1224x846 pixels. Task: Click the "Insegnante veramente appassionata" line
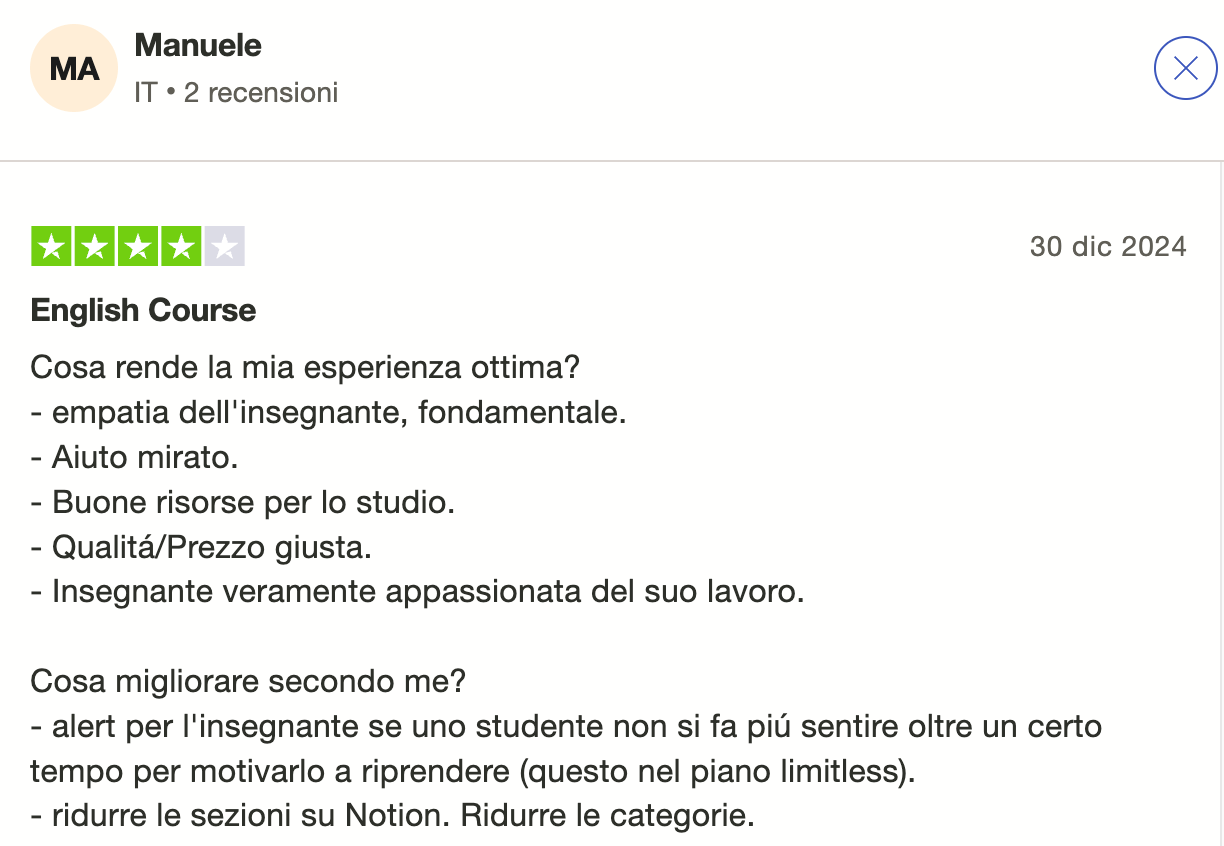pos(418,592)
